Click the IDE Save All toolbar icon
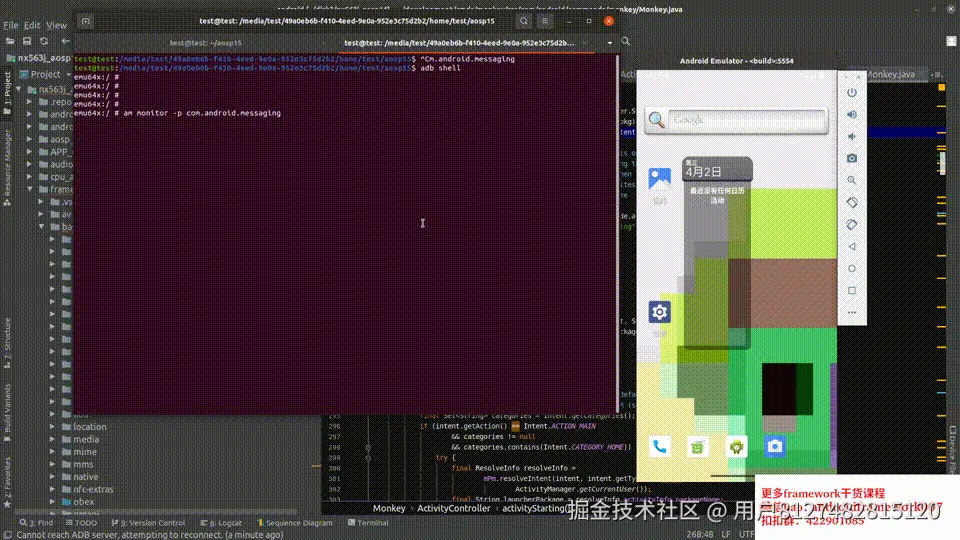Viewport: 960px width, 540px height. (x=27, y=41)
